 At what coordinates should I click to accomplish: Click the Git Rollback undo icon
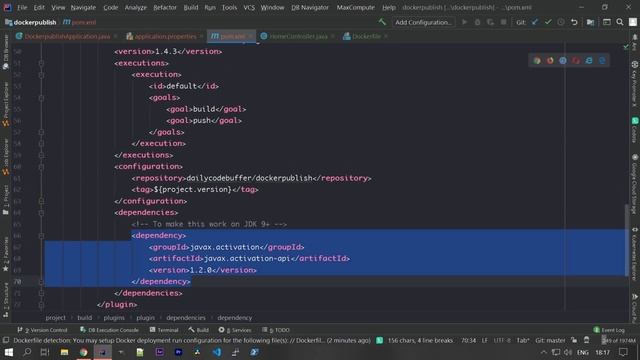point(574,22)
